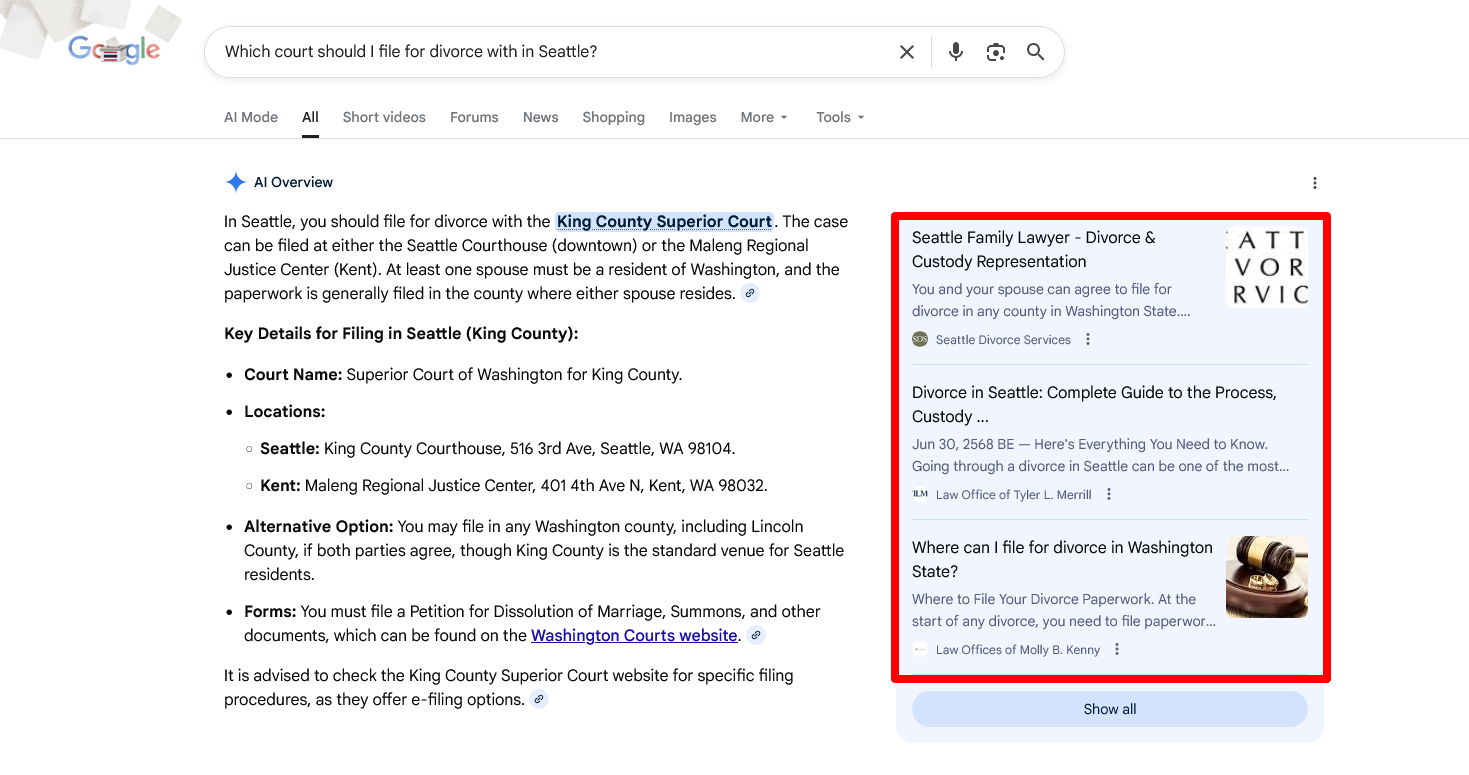Expand the More search filters dropdown
1469x775 pixels.
[764, 117]
